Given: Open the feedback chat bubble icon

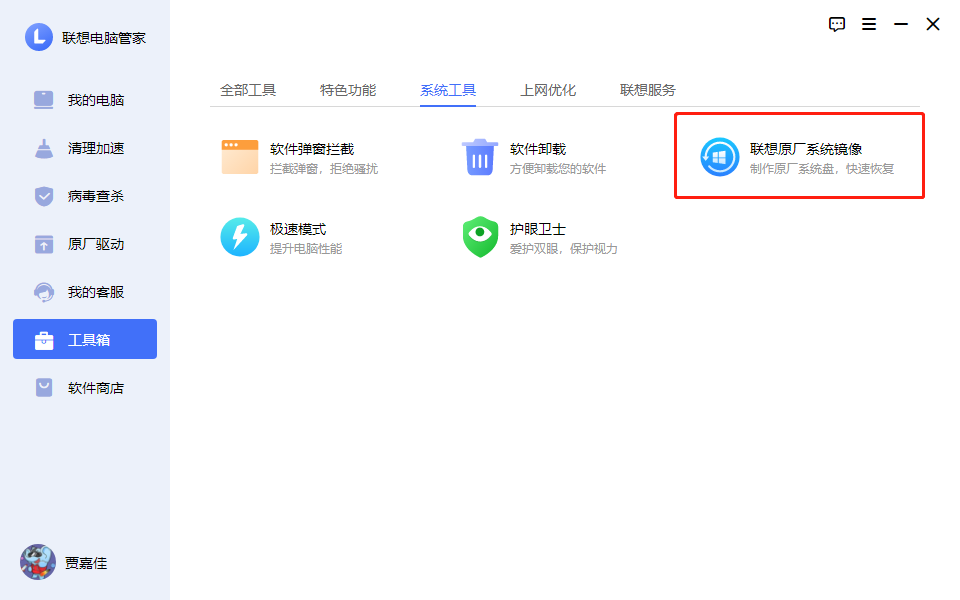Looking at the screenshot, I should pos(837,24).
